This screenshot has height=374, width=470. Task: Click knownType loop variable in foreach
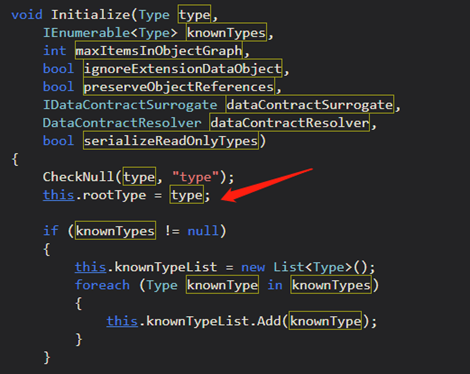[222, 284]
